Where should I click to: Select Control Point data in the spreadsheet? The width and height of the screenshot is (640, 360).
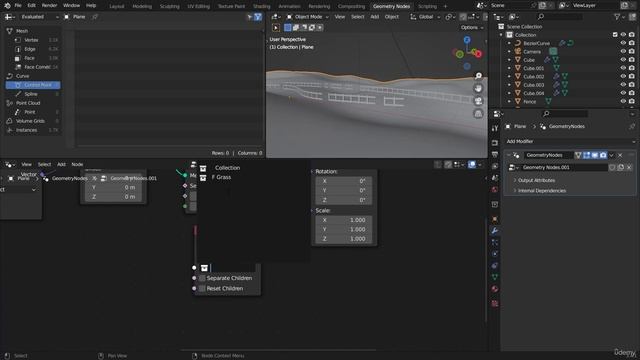(33, 85)
